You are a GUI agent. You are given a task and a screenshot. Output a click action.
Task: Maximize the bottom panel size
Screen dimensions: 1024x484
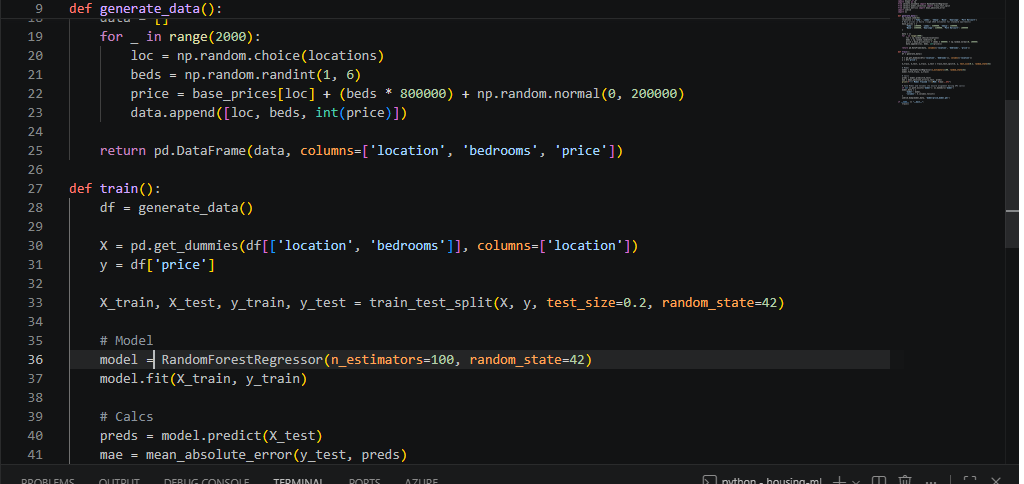click(x=970, y=481)
